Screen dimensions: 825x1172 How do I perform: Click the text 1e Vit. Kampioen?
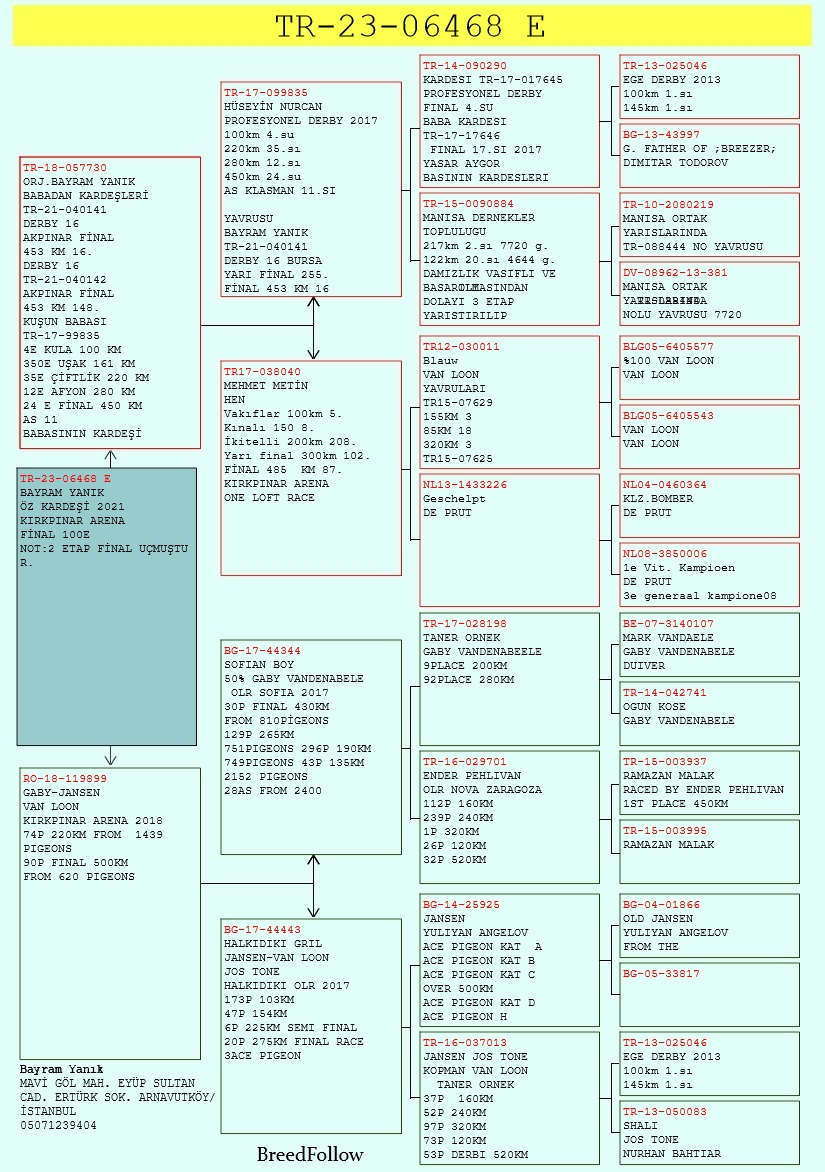pos(679,568)
